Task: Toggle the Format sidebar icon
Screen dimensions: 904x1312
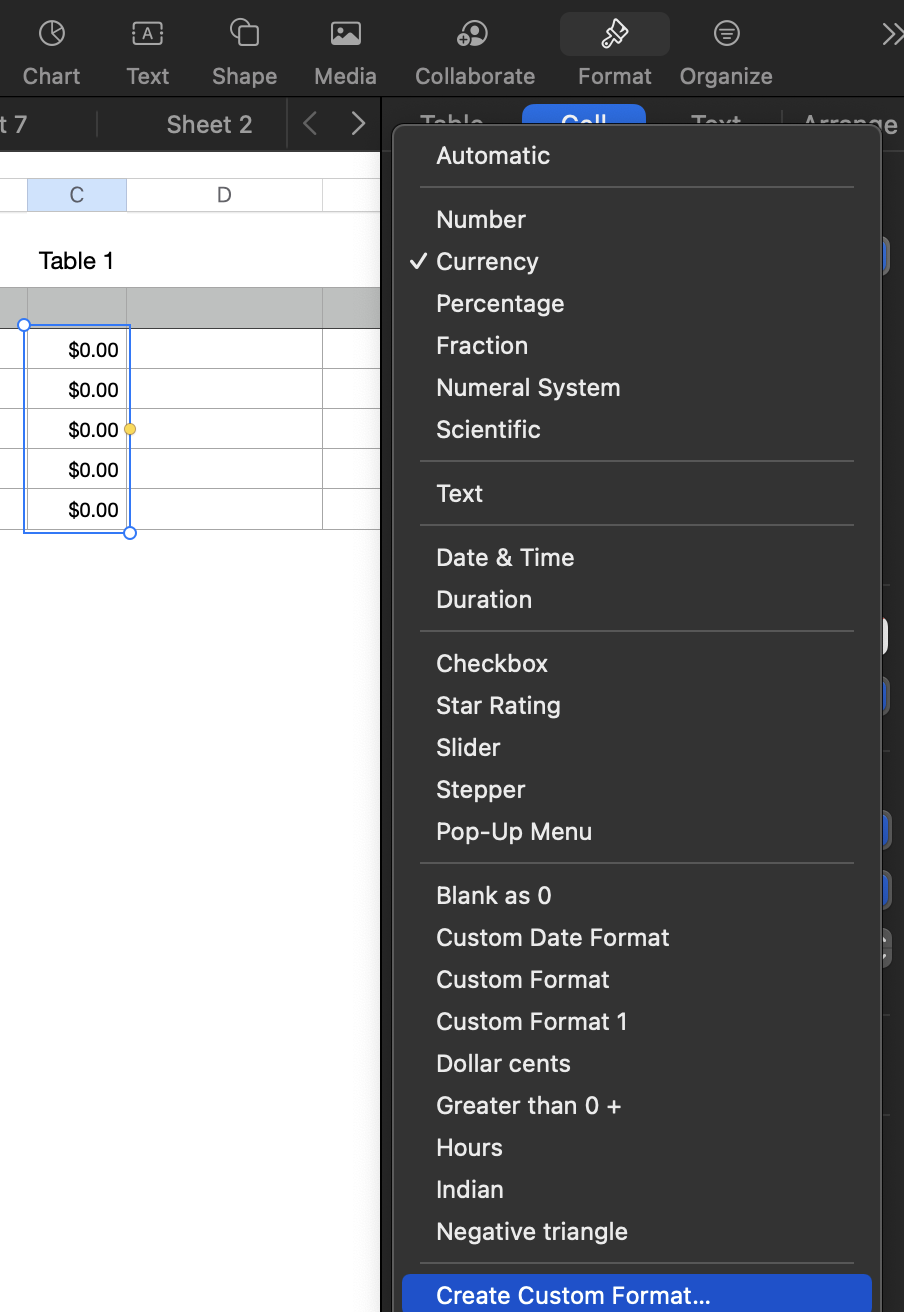Action: 614,35
